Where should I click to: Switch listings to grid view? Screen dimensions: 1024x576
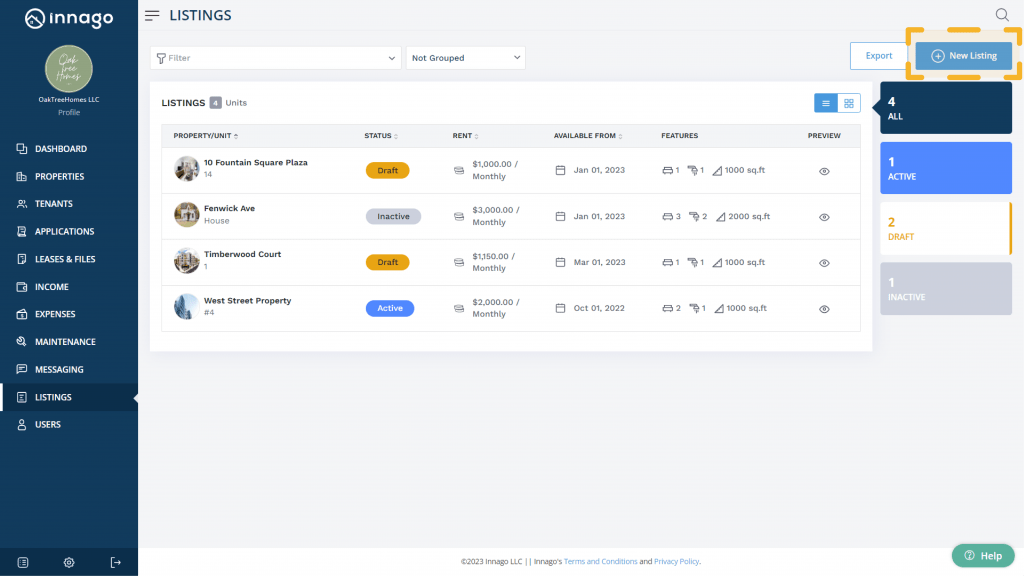click(x=847, y=103)
